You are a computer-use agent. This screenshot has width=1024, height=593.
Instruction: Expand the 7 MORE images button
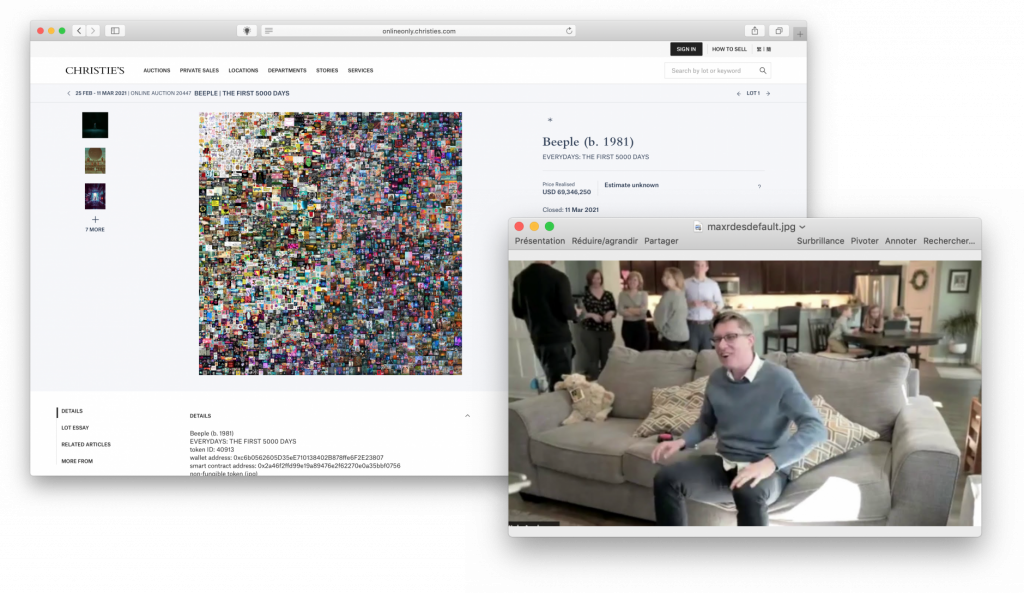coord(95,224)
